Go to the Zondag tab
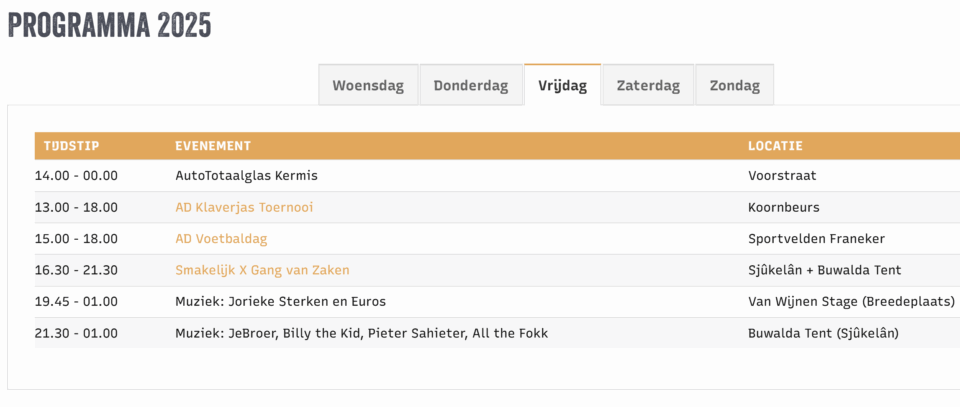Screen dimensions: 960x407 (734, 85)
